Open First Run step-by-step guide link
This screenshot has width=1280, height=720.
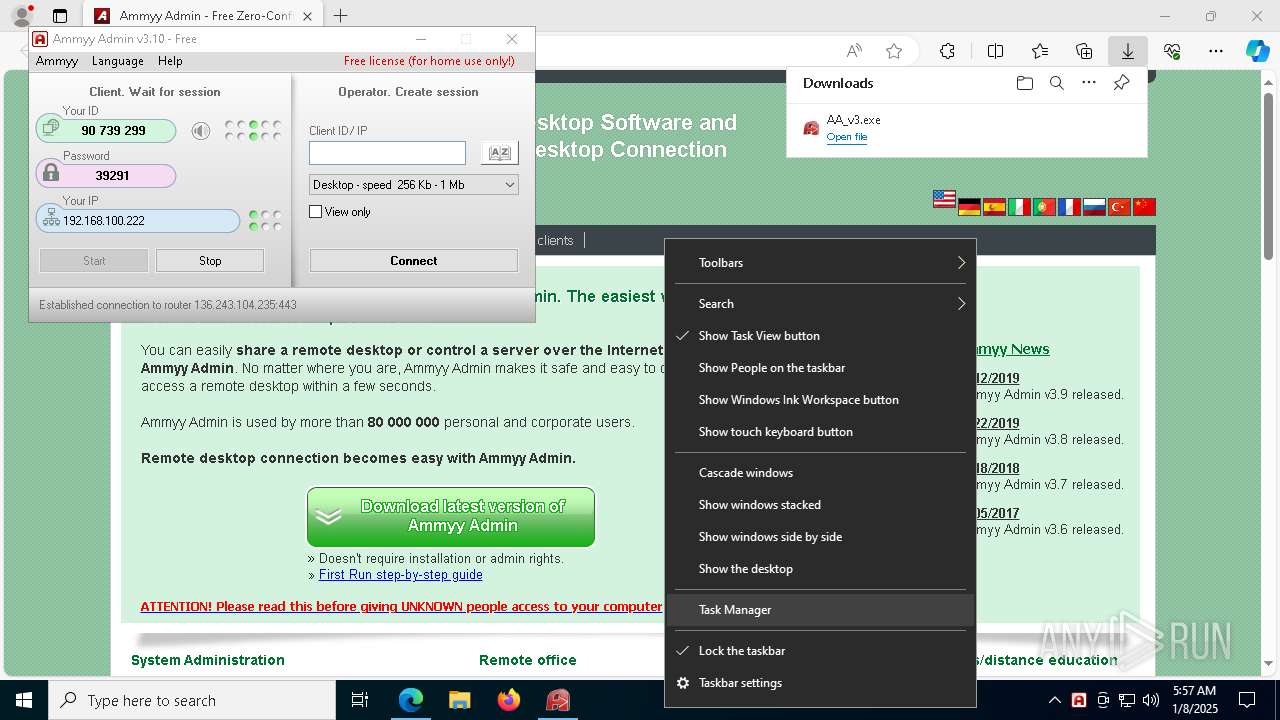400,575
